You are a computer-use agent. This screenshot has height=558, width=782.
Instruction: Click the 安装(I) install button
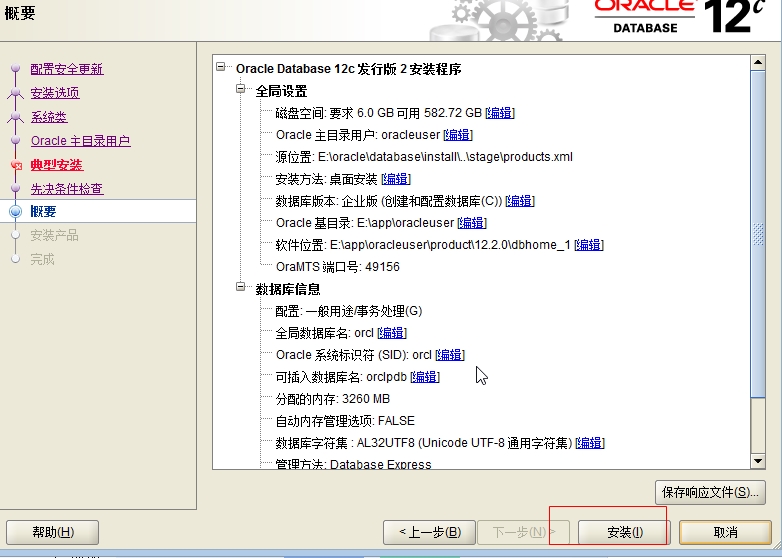pos(624,532)
